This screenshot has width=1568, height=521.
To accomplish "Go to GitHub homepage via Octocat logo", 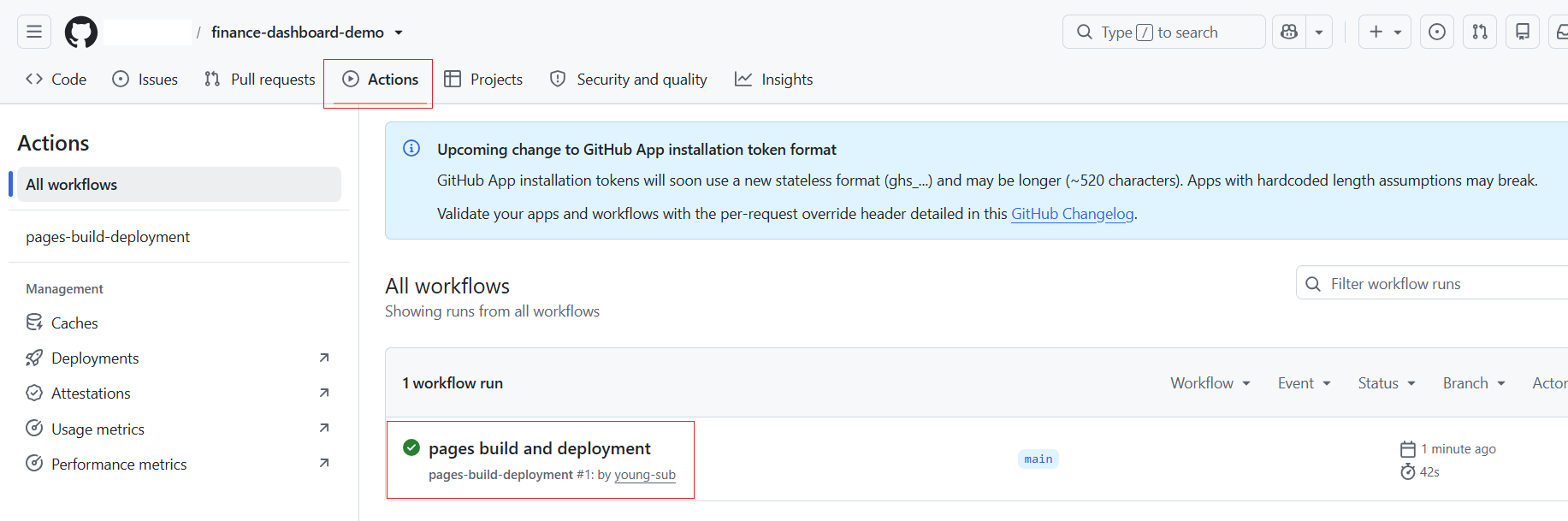I will pyautogui.click(x=81, y=33).
